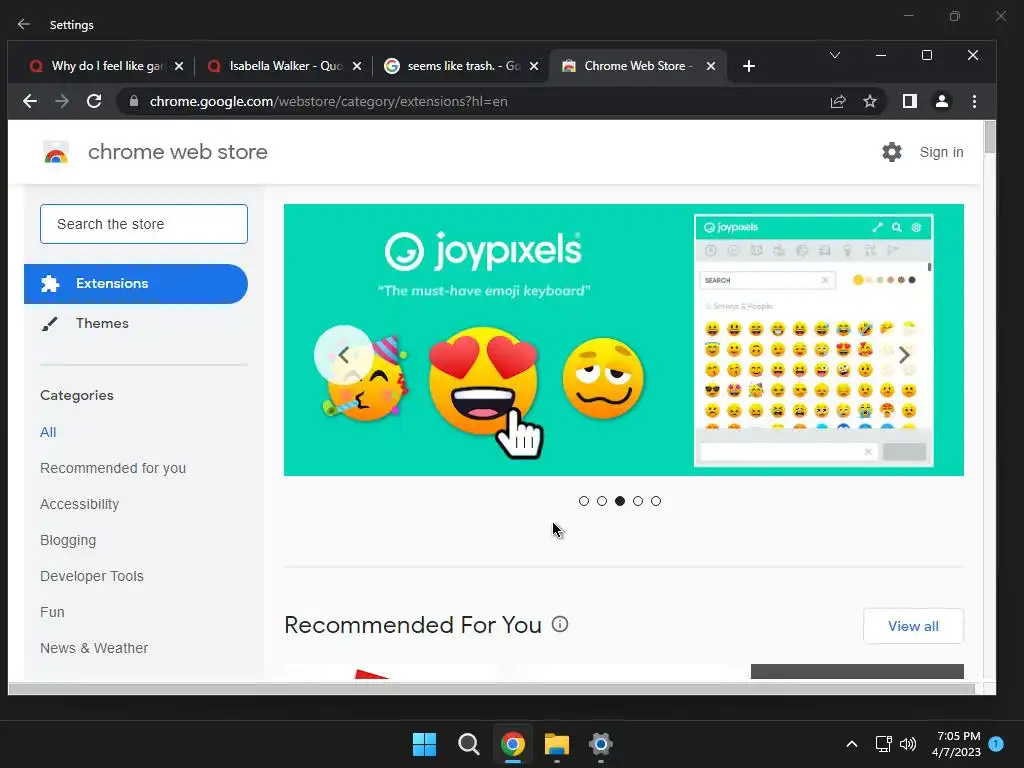Click the All category link
Viewport: 1024px width, 768px height.
48,432
